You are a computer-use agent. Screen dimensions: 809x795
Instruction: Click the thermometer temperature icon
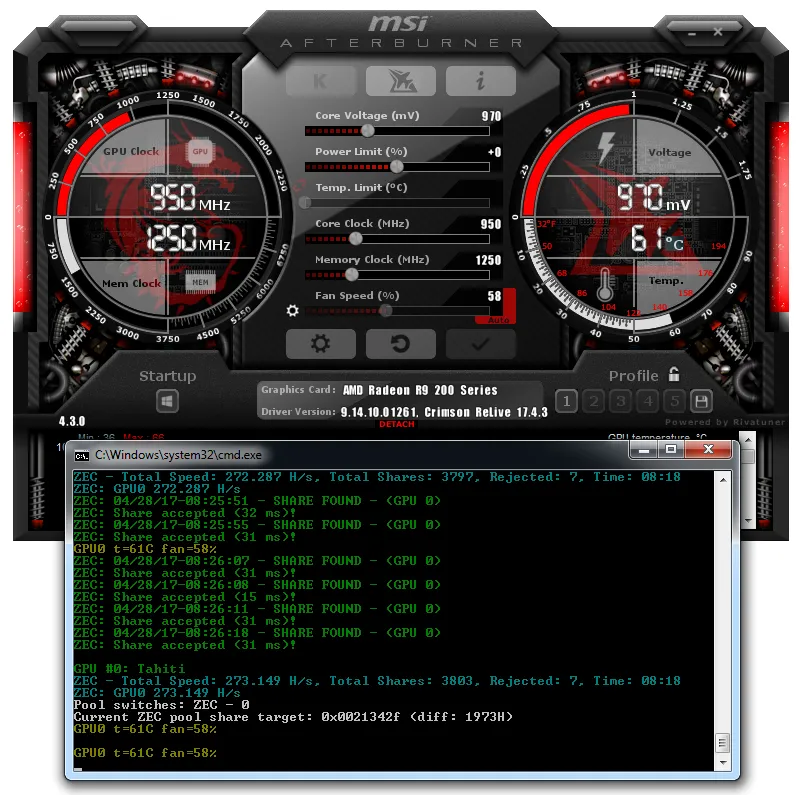point(605,284)
